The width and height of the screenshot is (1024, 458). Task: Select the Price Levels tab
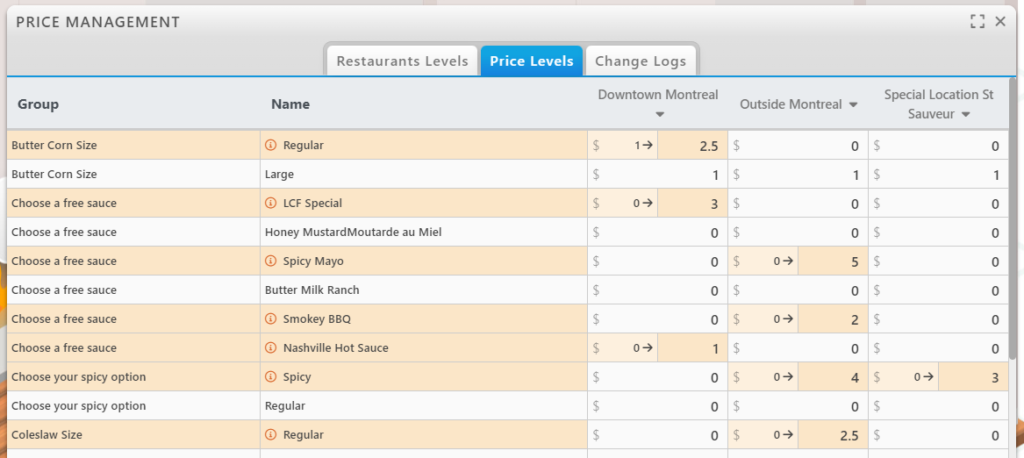click(531, 61)
